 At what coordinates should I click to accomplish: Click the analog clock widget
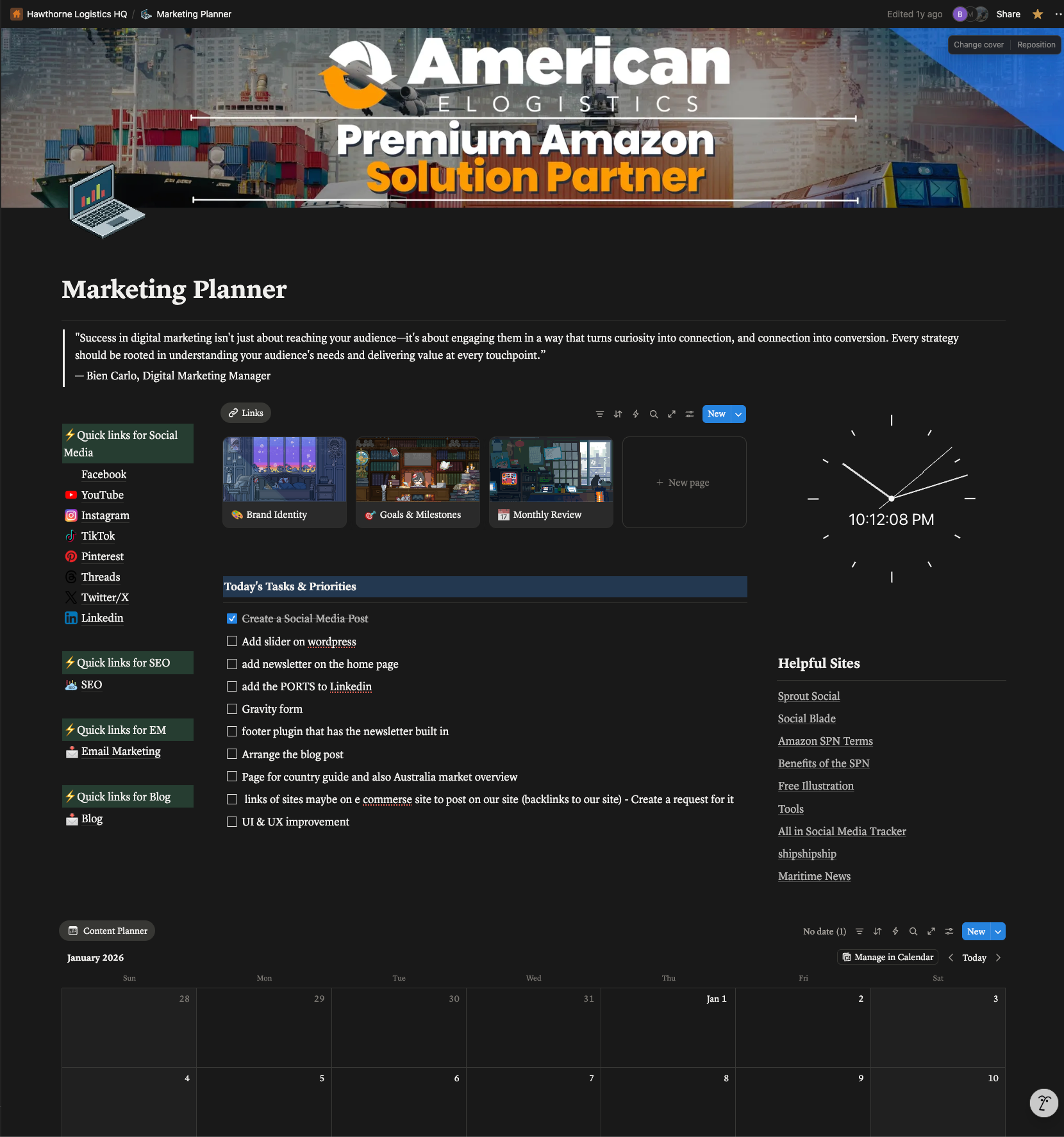[x=891, y=498]
